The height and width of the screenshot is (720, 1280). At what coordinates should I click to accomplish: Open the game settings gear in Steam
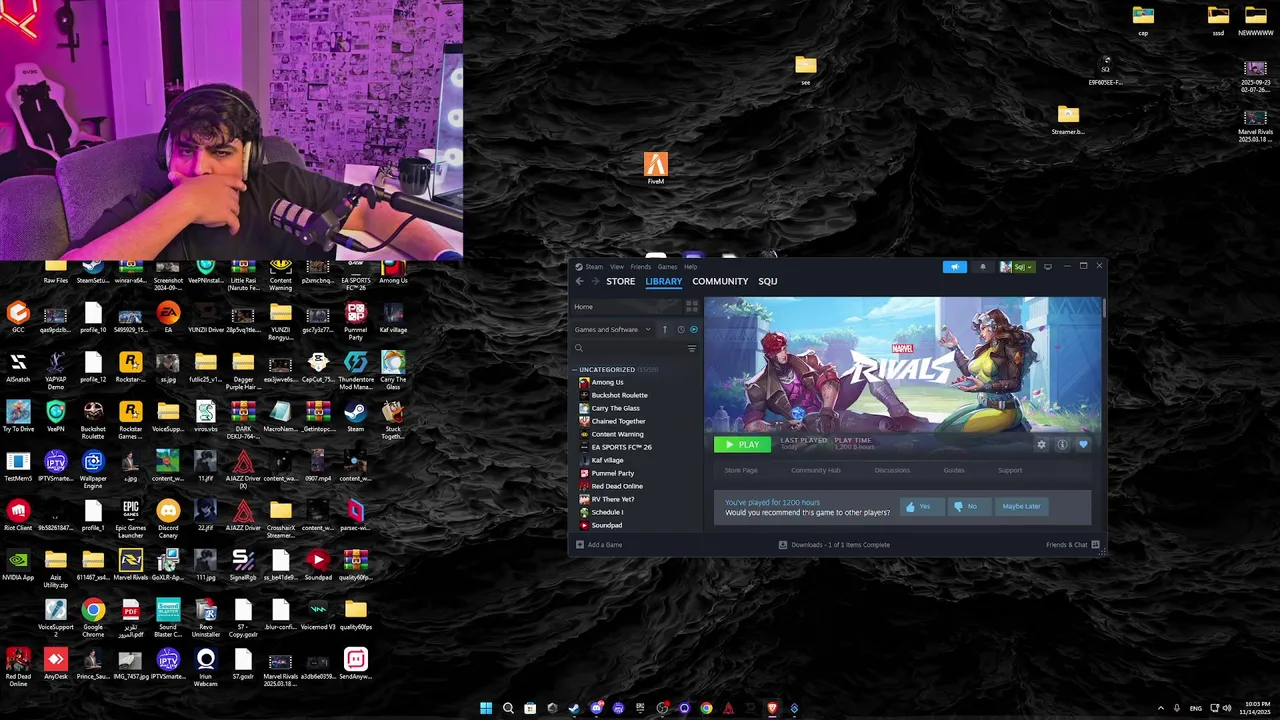pos(1041,445)
